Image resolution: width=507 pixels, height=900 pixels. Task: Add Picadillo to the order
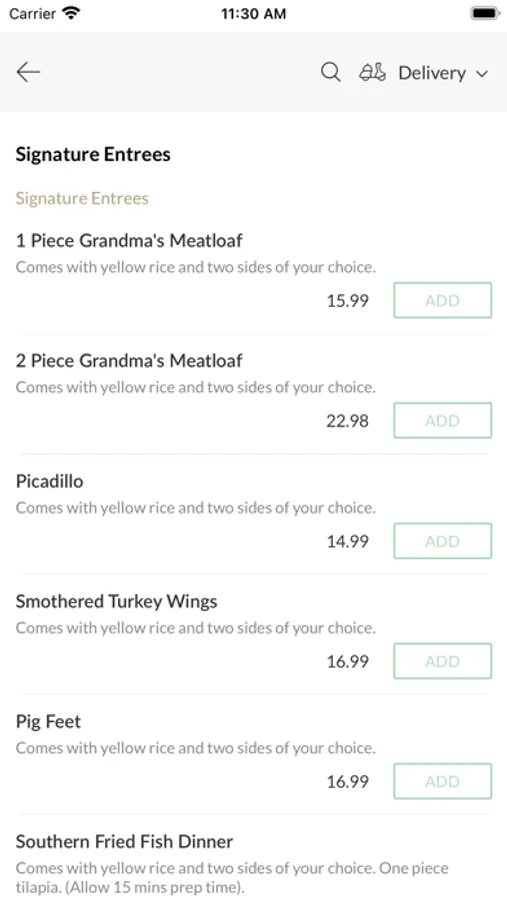[442, 541]
